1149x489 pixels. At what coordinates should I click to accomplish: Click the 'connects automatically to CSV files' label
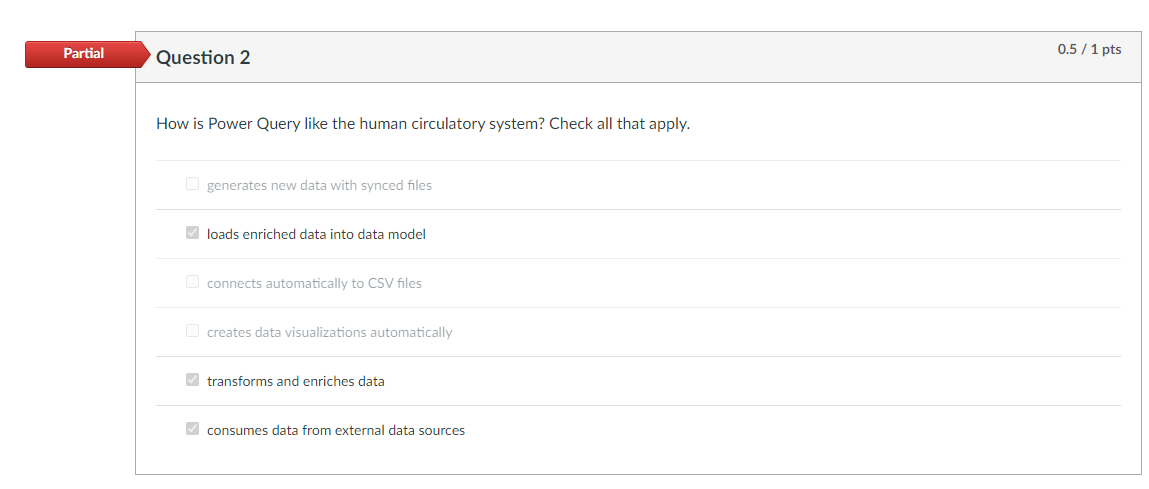click(x=314, y=283)
